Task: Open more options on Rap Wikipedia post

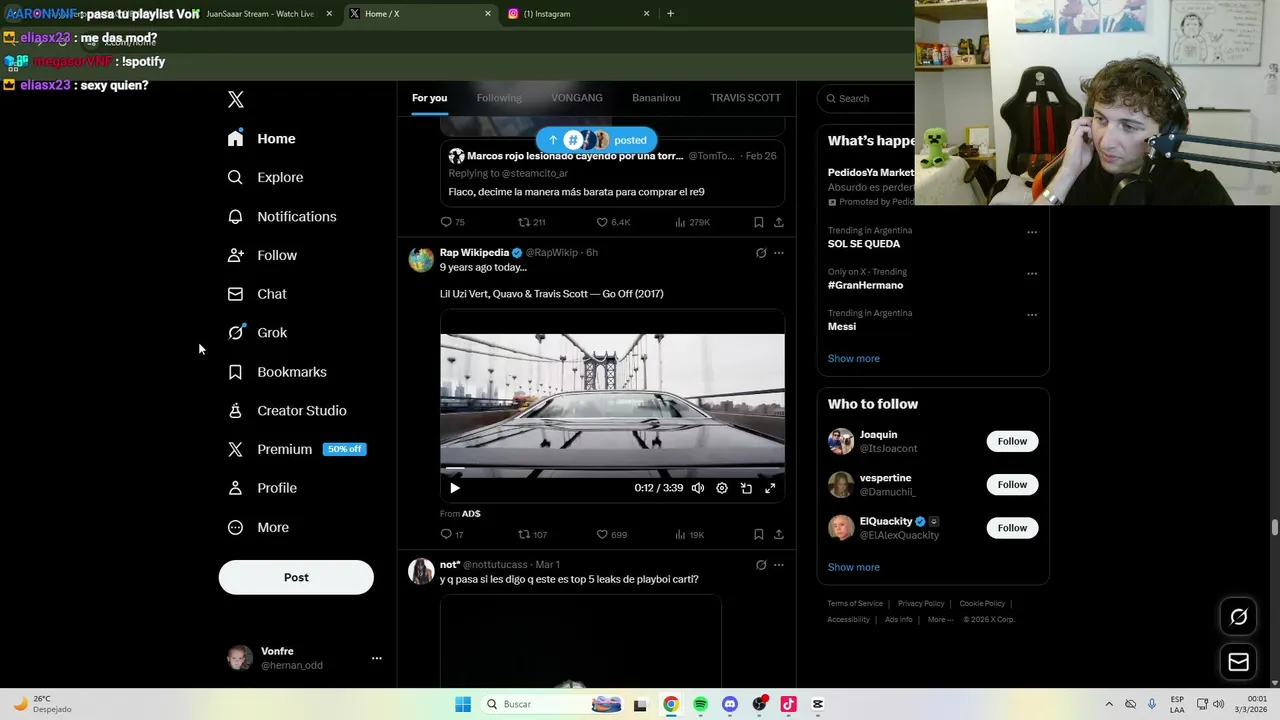Action: (x=779, y=253)
